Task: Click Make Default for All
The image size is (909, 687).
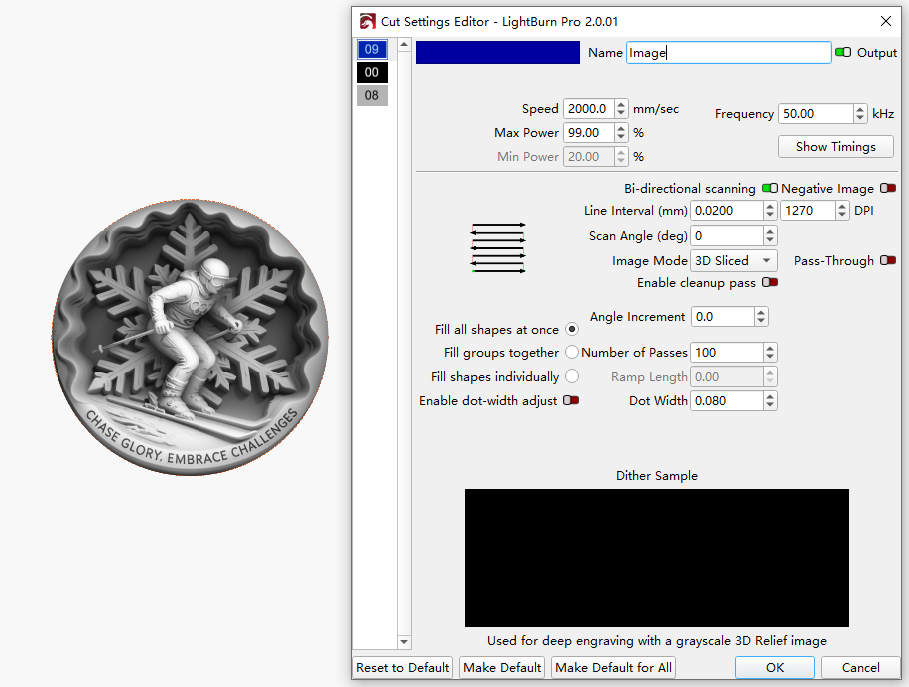Action: click(613, 667)
